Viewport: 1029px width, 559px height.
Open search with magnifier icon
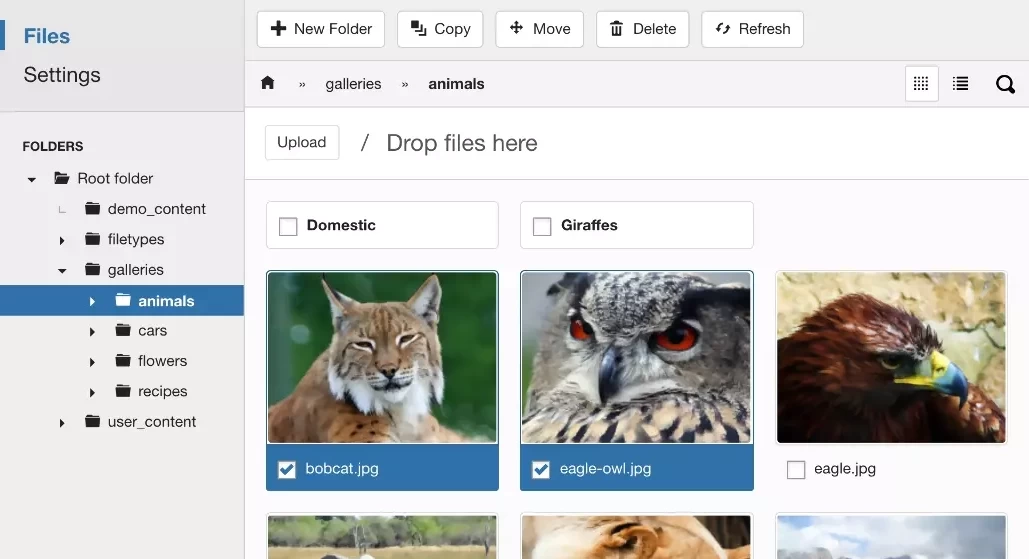(x=1005, y=84)
